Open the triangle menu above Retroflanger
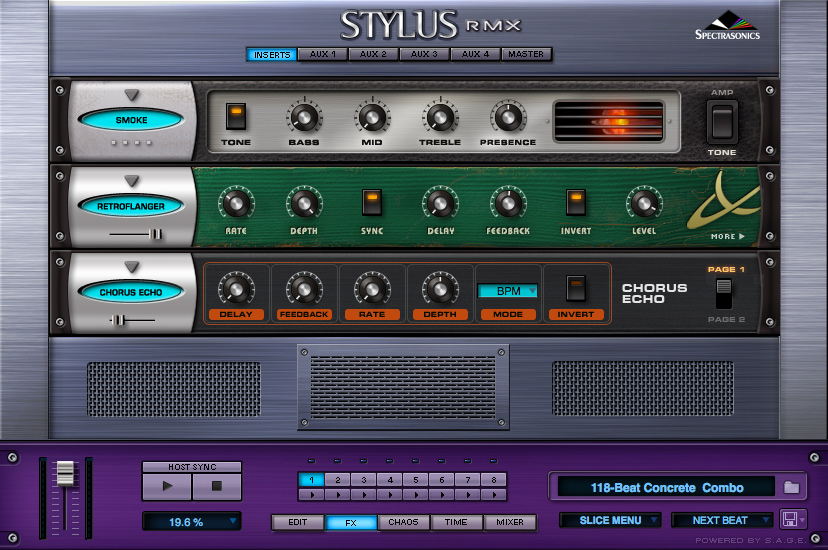 tap(131, 181)
